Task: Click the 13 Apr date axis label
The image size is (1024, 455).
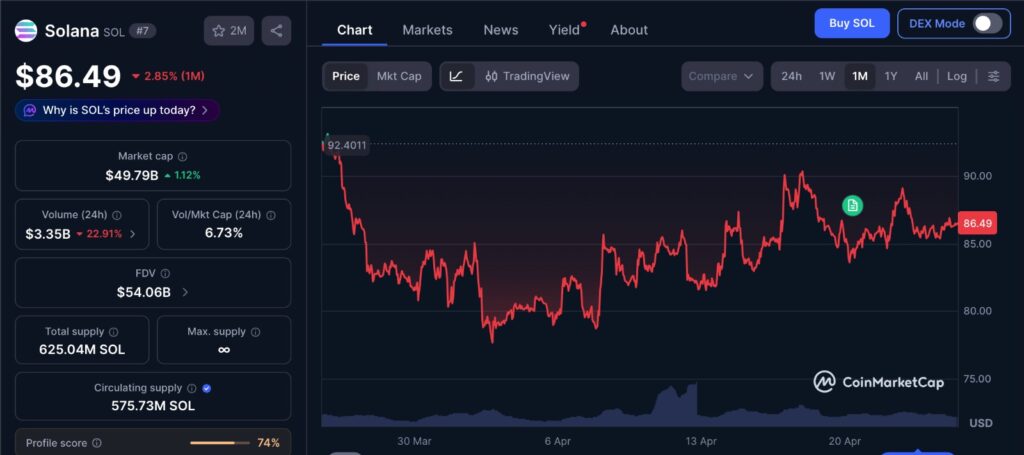Action: 701,441
